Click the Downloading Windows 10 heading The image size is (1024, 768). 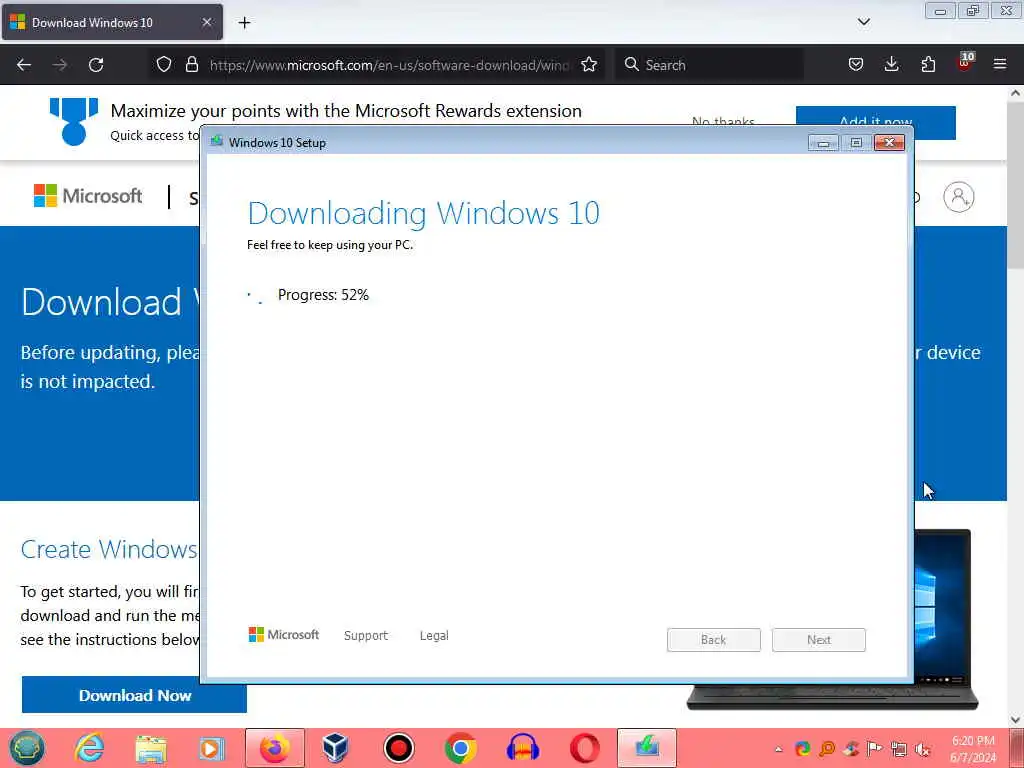tap(423, 213)
